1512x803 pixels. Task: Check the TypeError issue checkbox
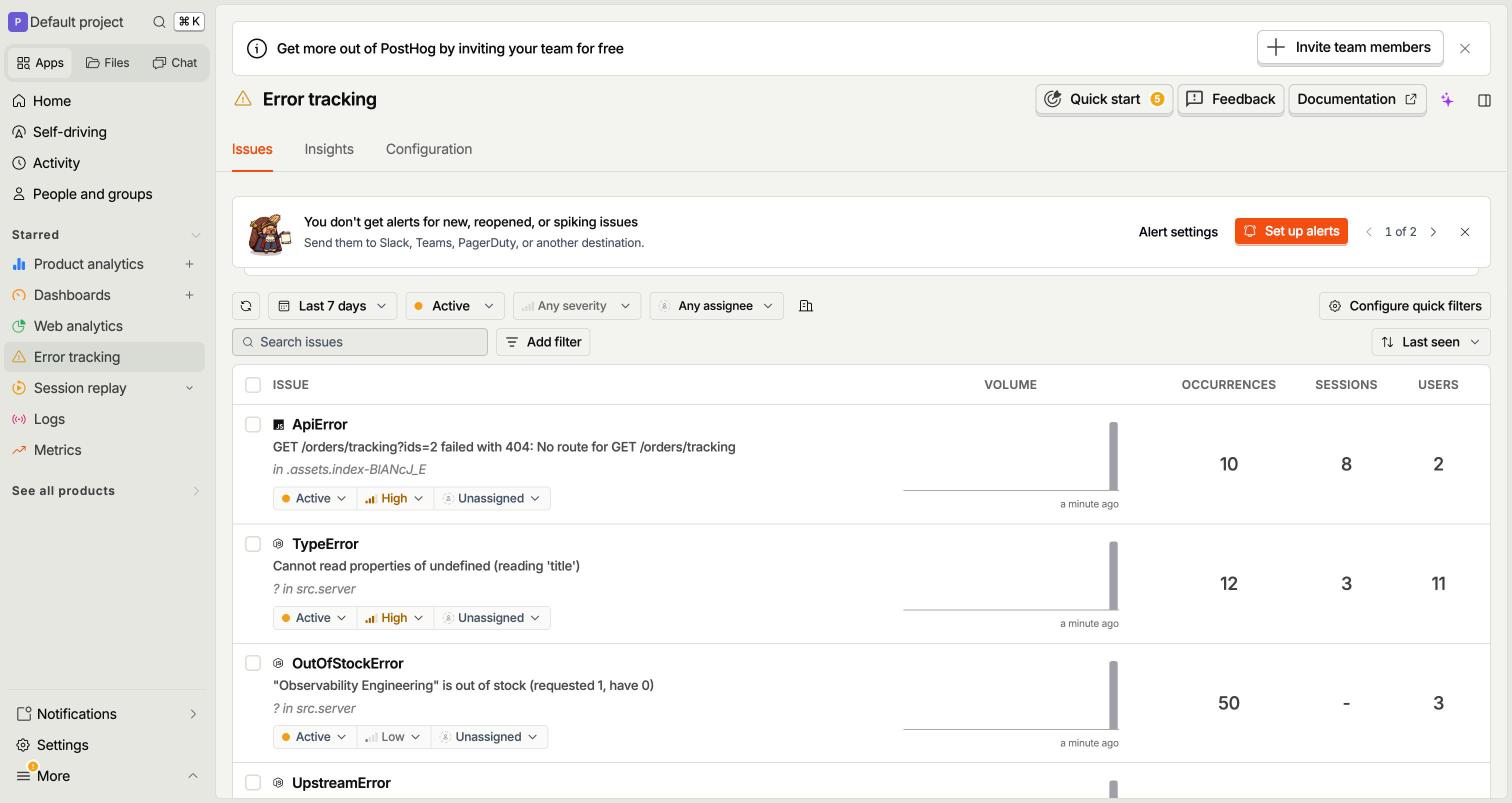(253, 544)
